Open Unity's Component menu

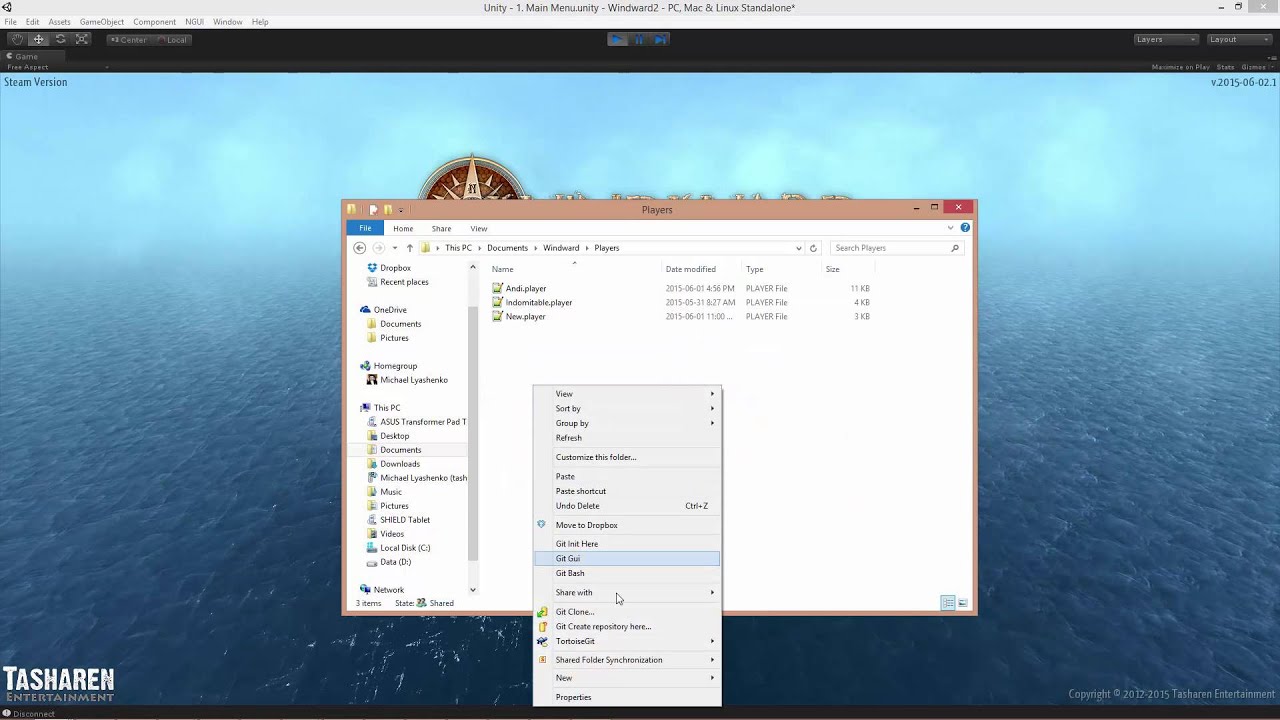coord(154,22)
